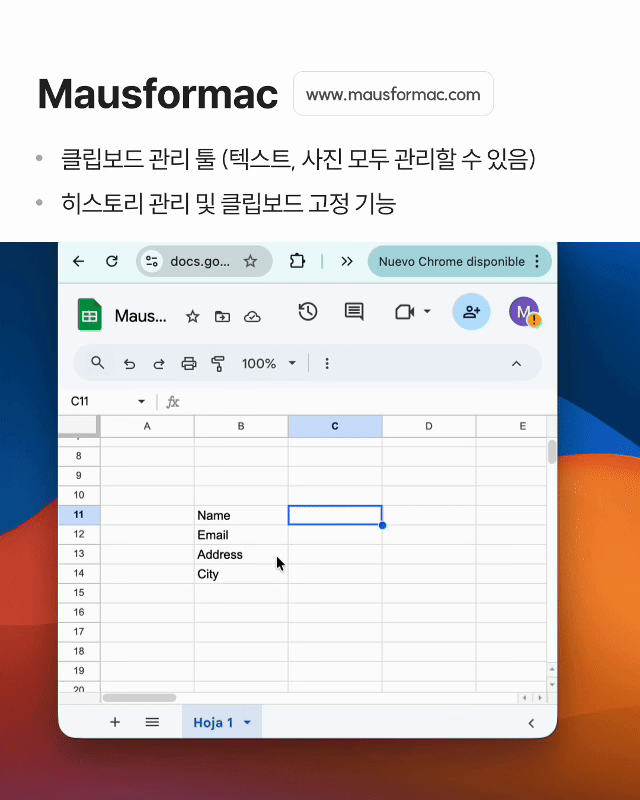Click the cell containing Address

pyautogui.click(x=241, y=554)
